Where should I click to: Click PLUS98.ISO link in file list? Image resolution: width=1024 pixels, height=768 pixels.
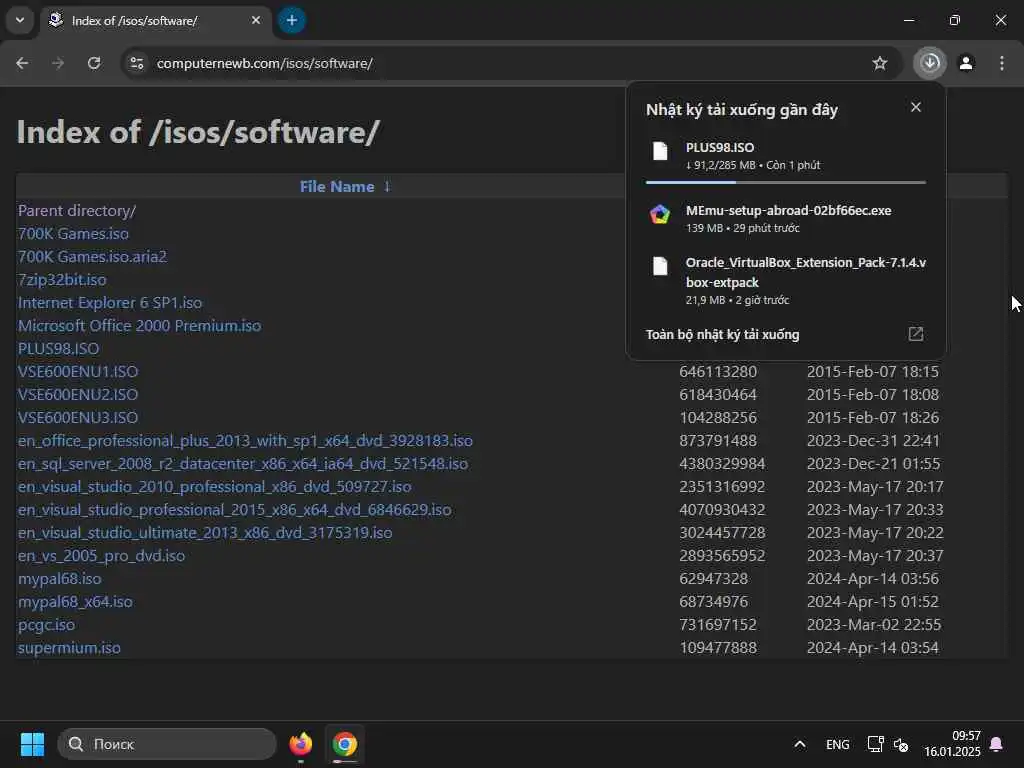click(x=58, y=349)
